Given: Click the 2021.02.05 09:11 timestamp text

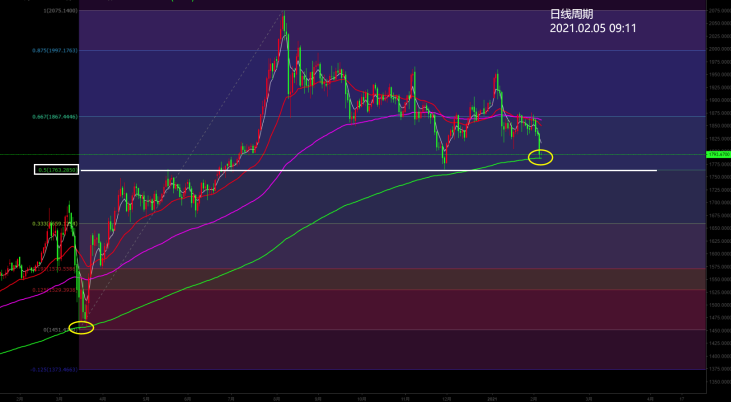Looking at the screenshot, I should pyautogui.click(x=593, y=29).
